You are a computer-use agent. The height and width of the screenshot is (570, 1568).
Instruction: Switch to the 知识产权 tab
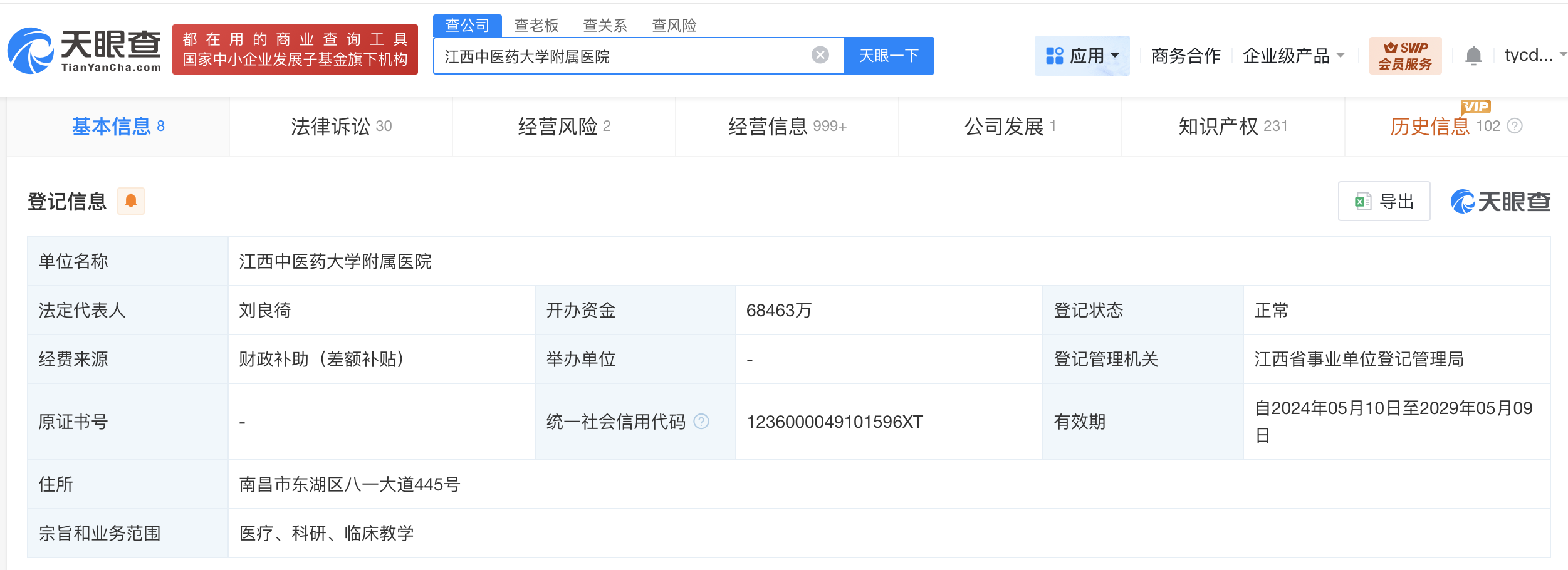(1232, 127)
